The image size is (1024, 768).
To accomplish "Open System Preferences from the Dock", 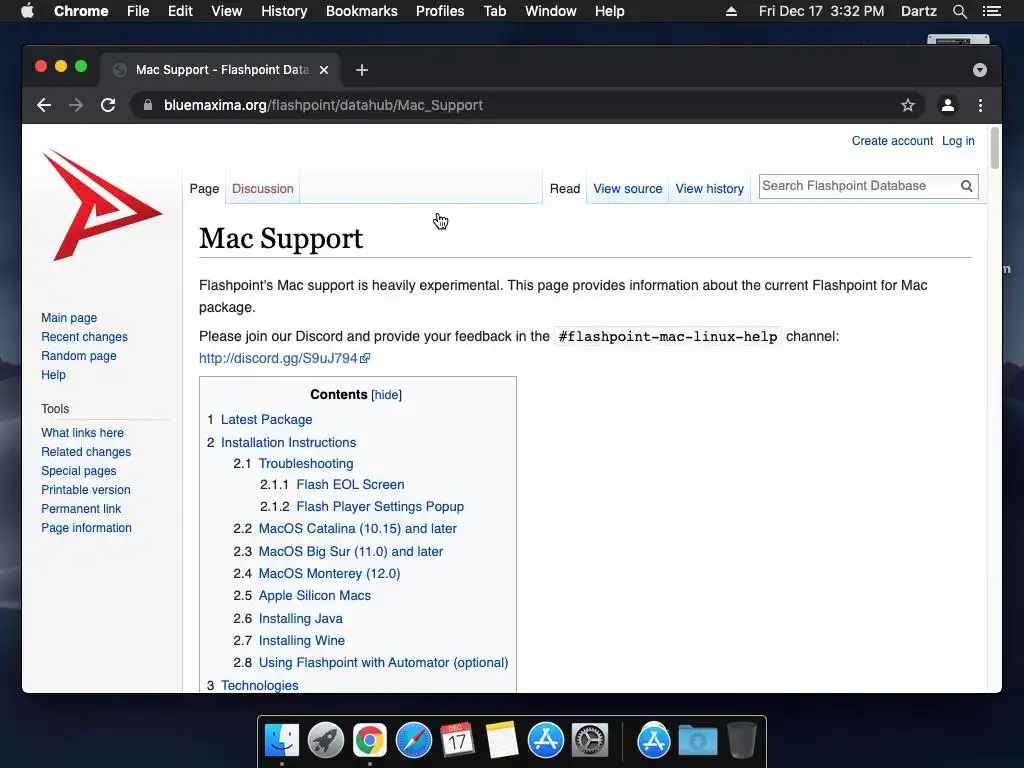I will pyautogui.click(x=590, y=741).
